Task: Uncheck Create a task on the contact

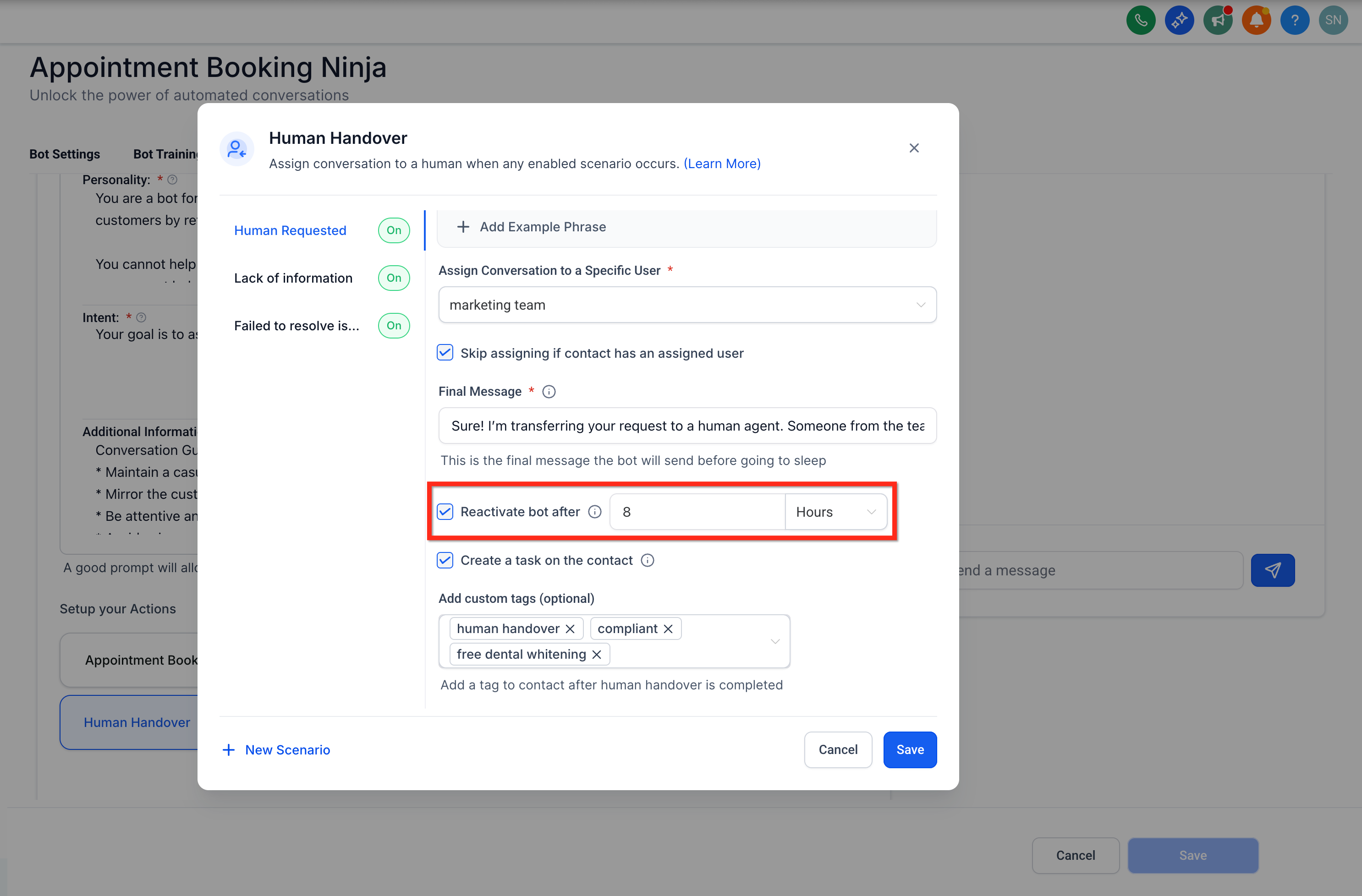Action: pos(445,560)
